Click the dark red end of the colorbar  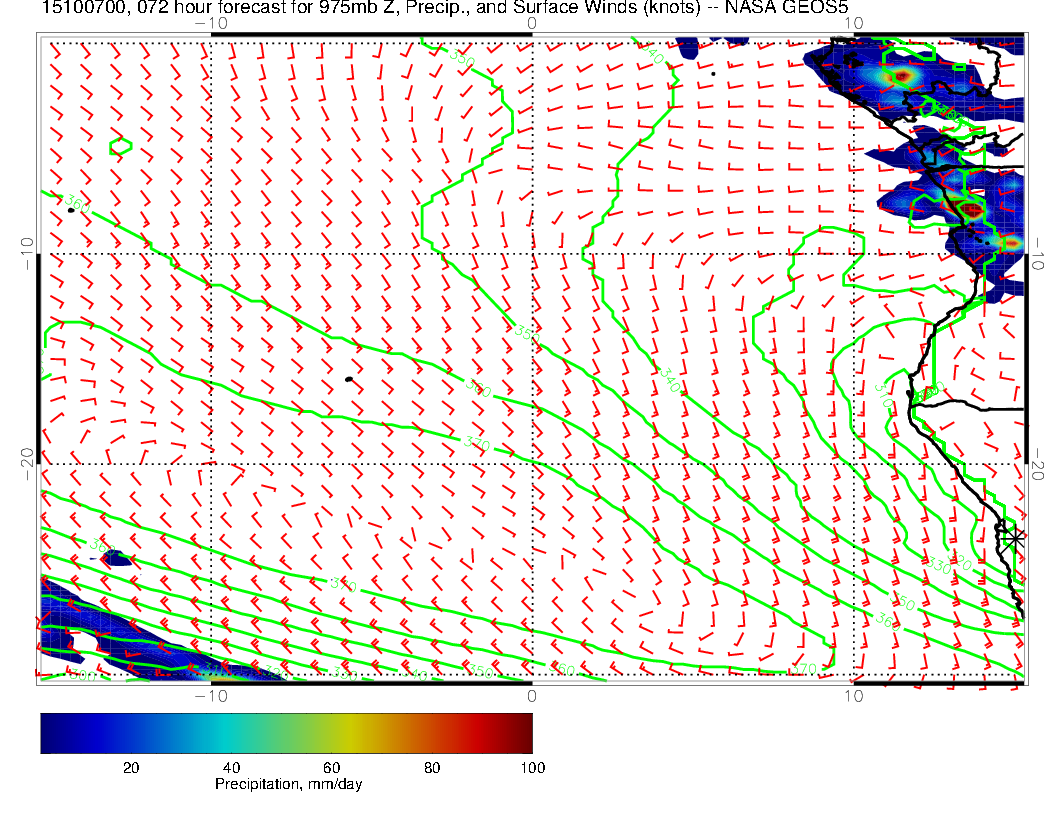point(524,732)
